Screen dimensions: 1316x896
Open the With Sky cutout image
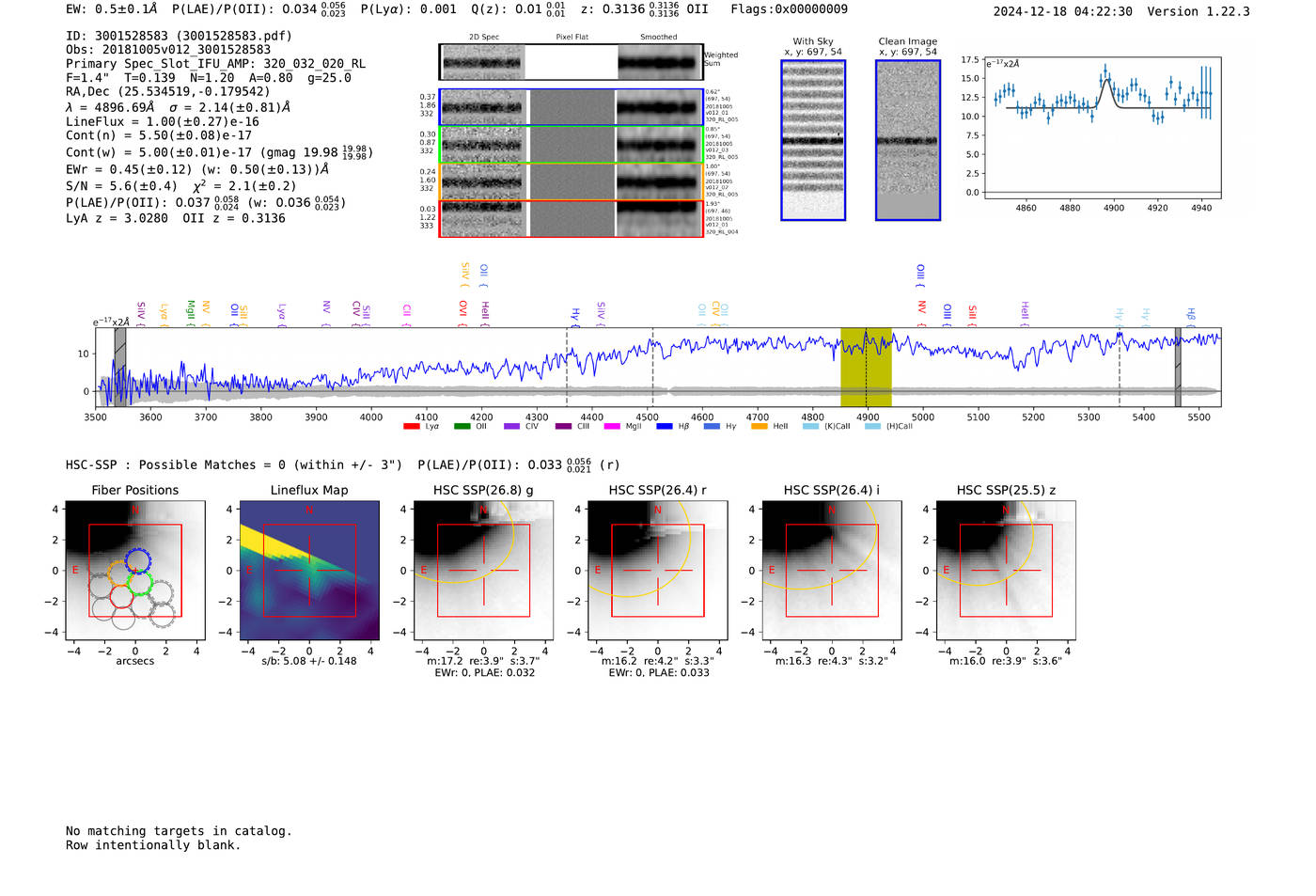coord(813,140)
